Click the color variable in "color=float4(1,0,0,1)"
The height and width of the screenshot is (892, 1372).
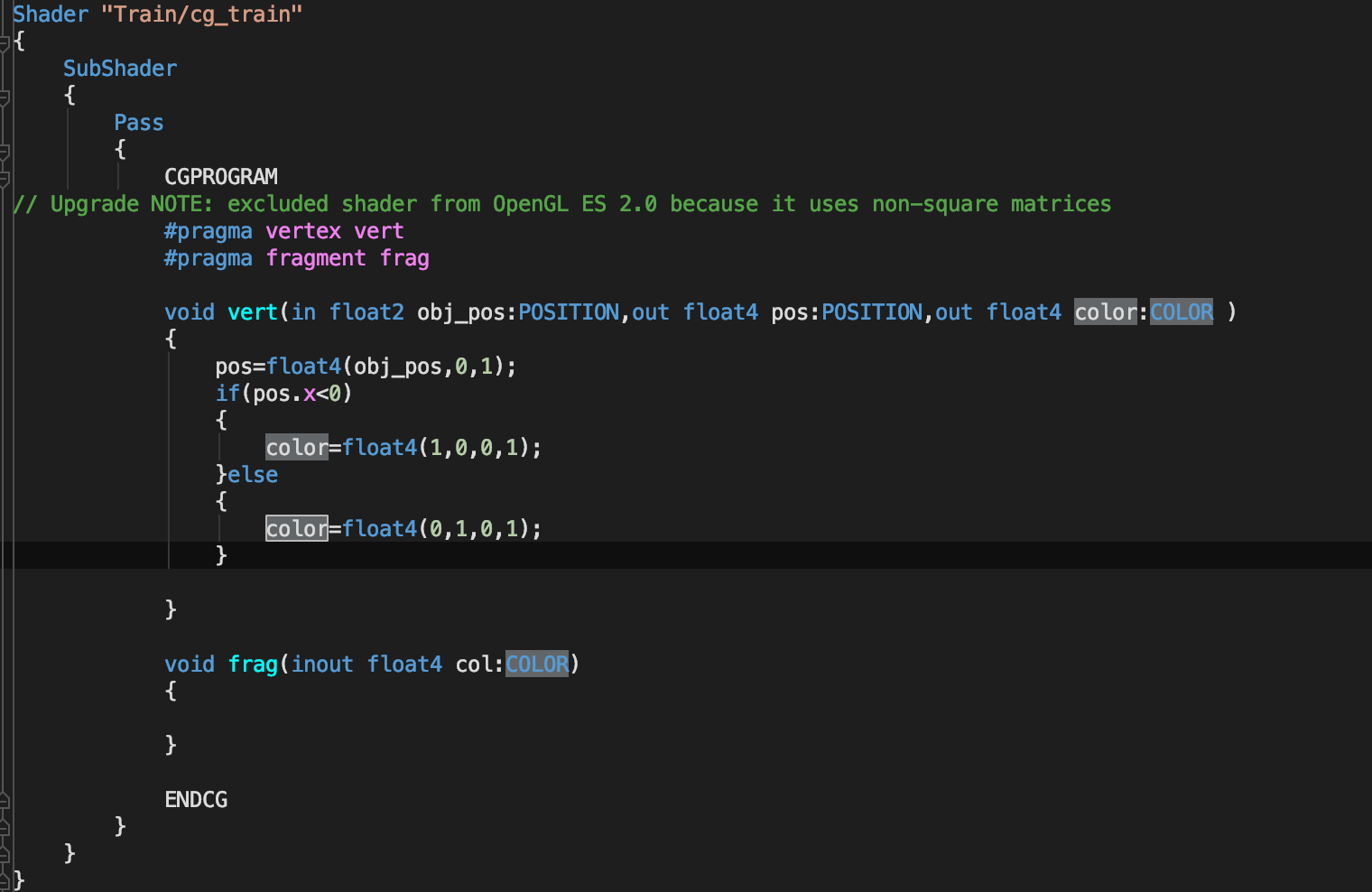(297, 448)
